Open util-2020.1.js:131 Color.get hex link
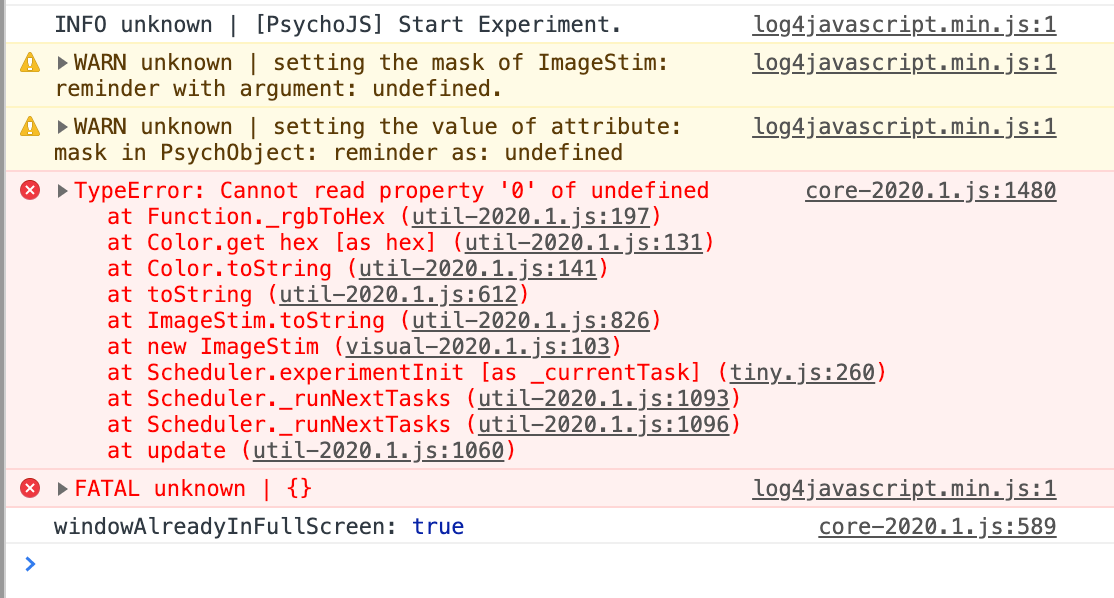This screenshot has height=598, width=1114. [583, 242]
